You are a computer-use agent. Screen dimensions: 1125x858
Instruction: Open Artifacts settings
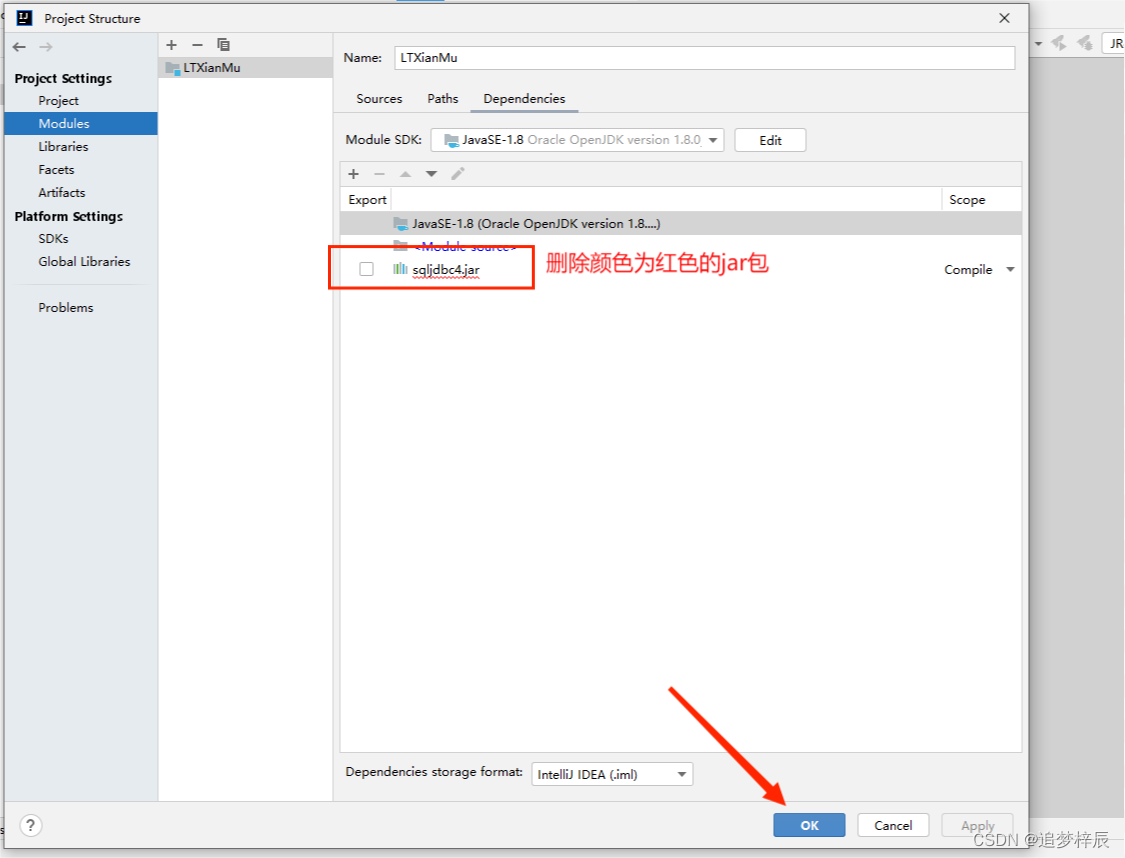point(62,192)
